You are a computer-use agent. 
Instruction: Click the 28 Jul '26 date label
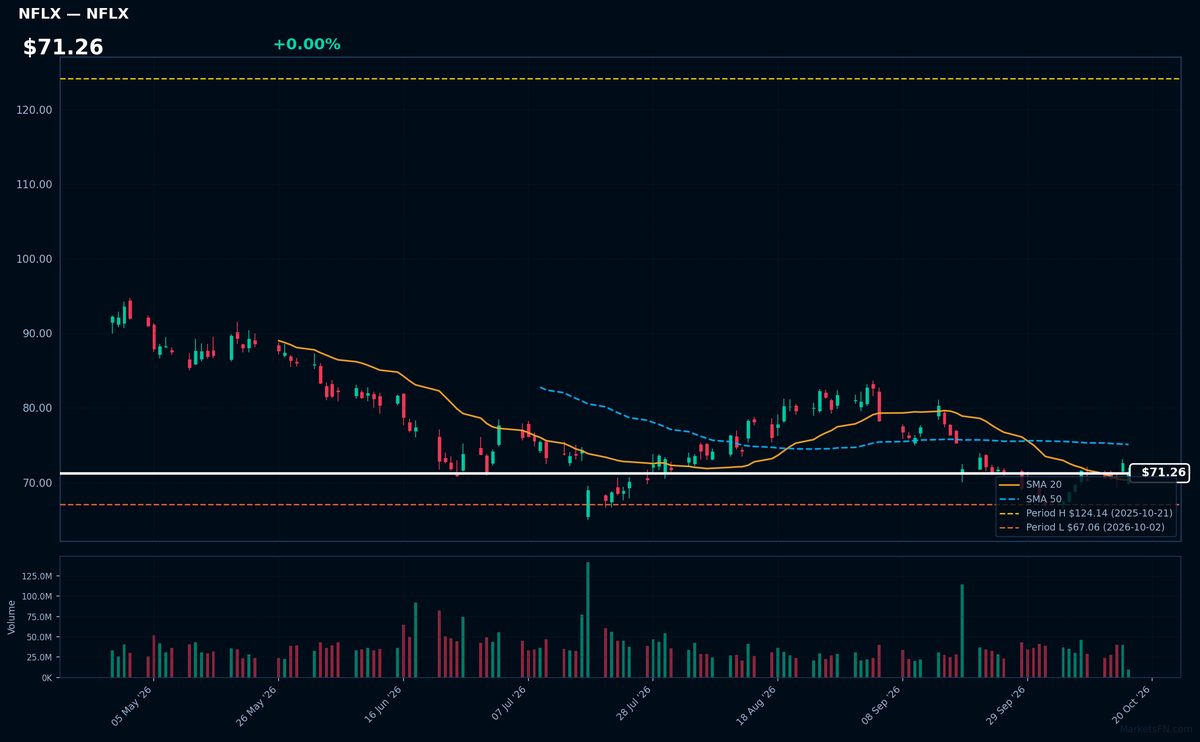coord(632,705)
